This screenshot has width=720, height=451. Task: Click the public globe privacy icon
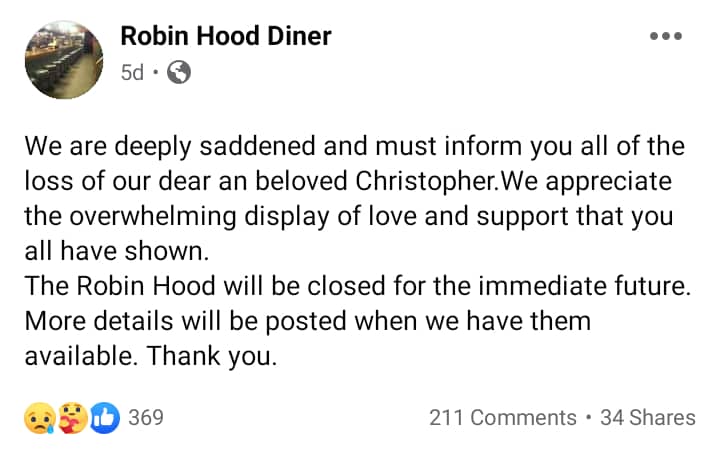[179, 72]
